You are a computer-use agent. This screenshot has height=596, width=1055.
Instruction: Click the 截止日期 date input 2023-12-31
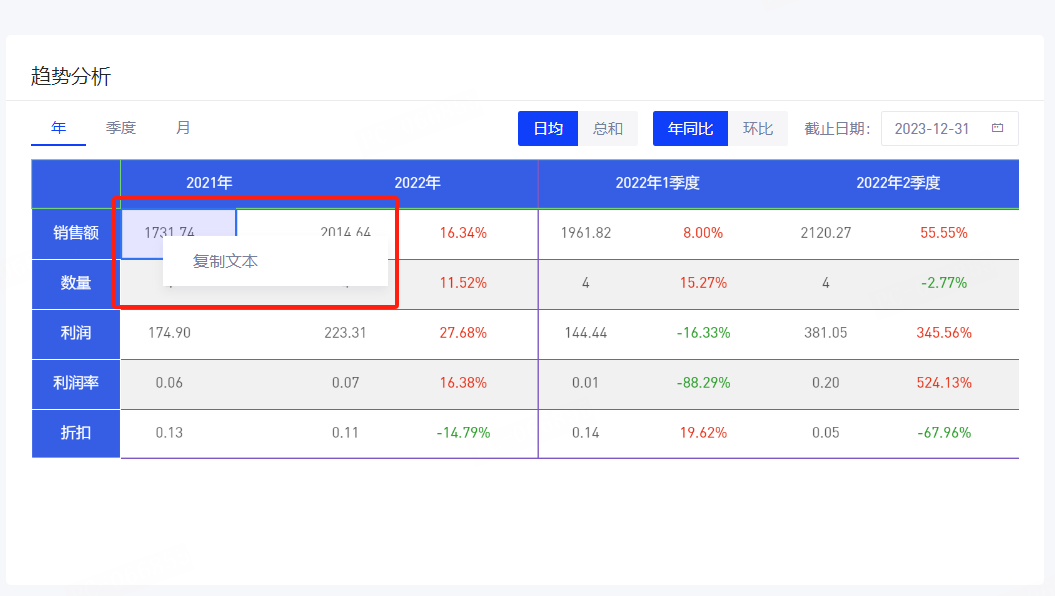click(x=931, y=129)
